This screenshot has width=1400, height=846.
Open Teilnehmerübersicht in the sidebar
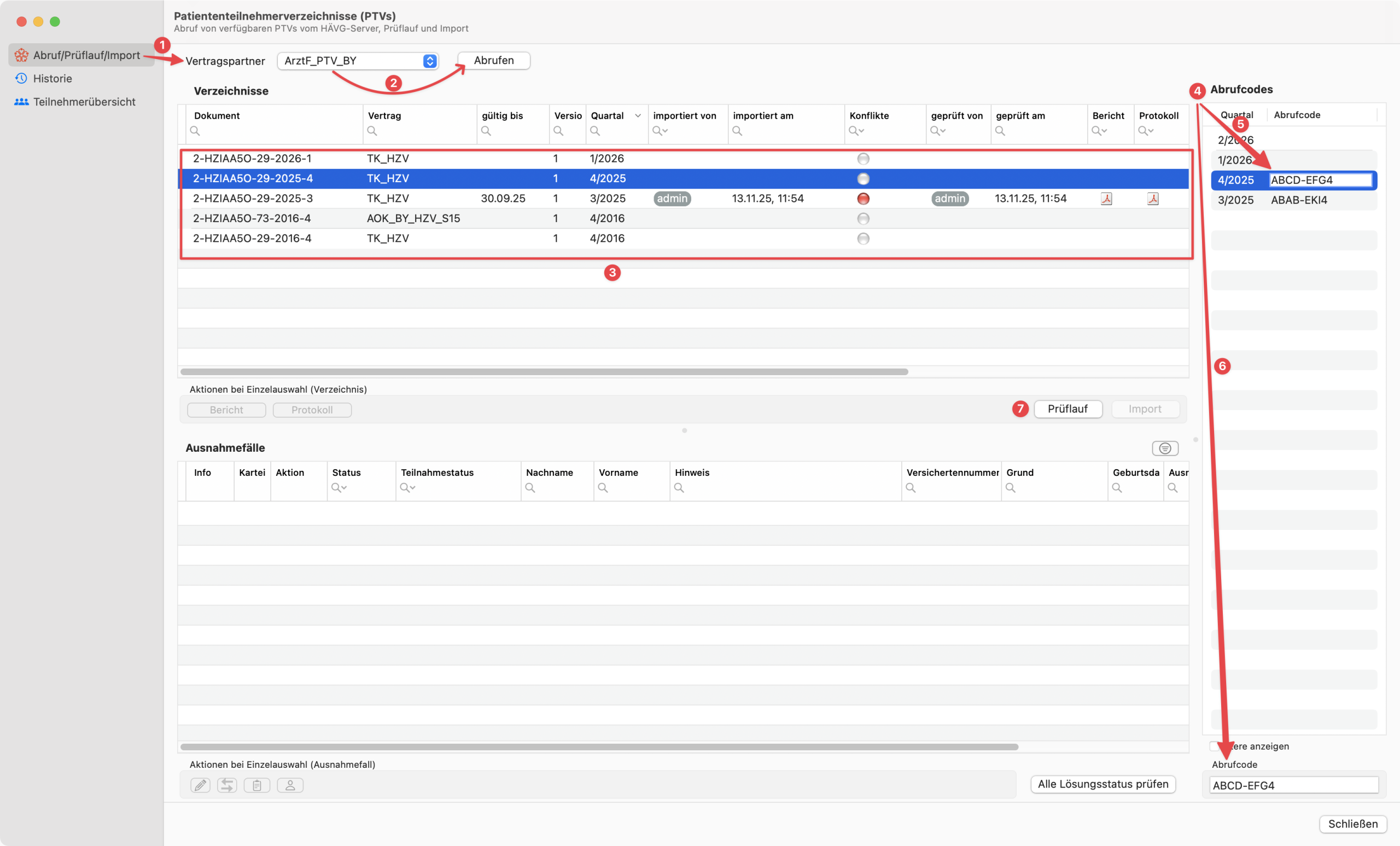pos(84,102)
